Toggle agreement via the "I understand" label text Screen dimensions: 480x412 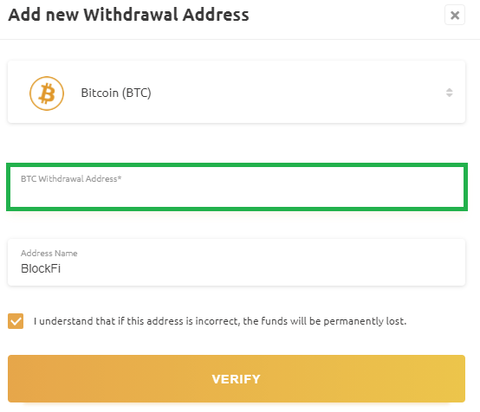click(220, 321)
